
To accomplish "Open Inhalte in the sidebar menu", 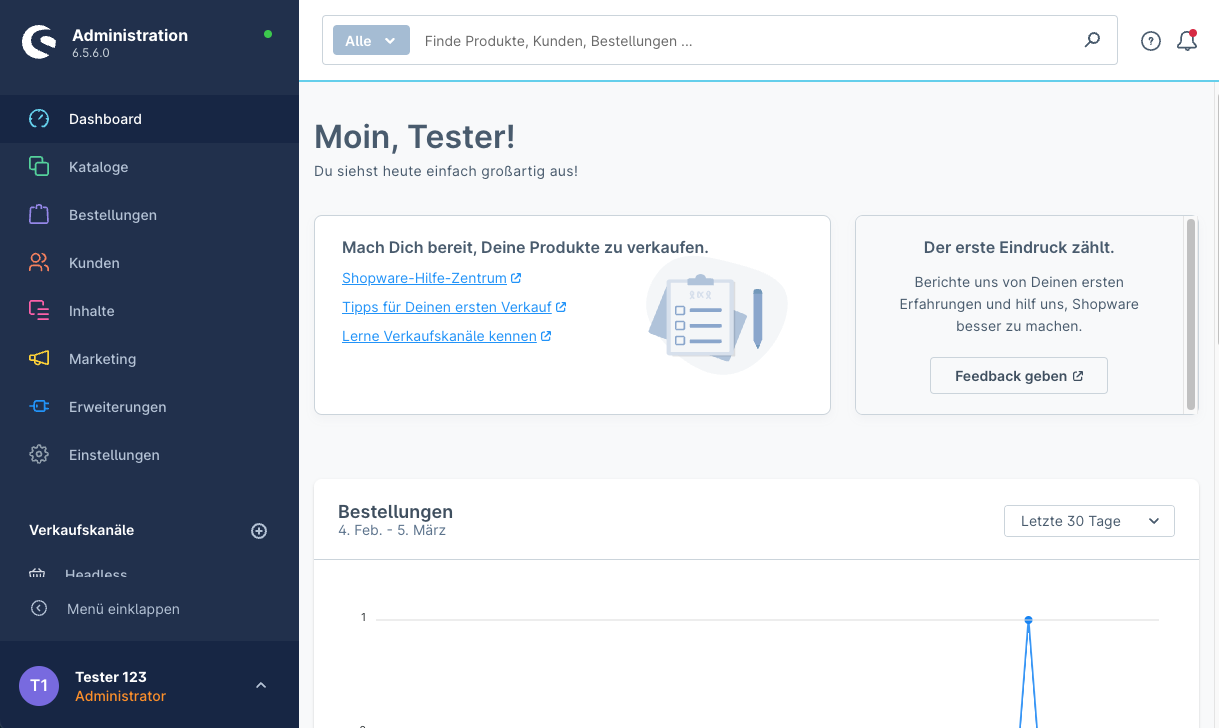I will 91,311.
